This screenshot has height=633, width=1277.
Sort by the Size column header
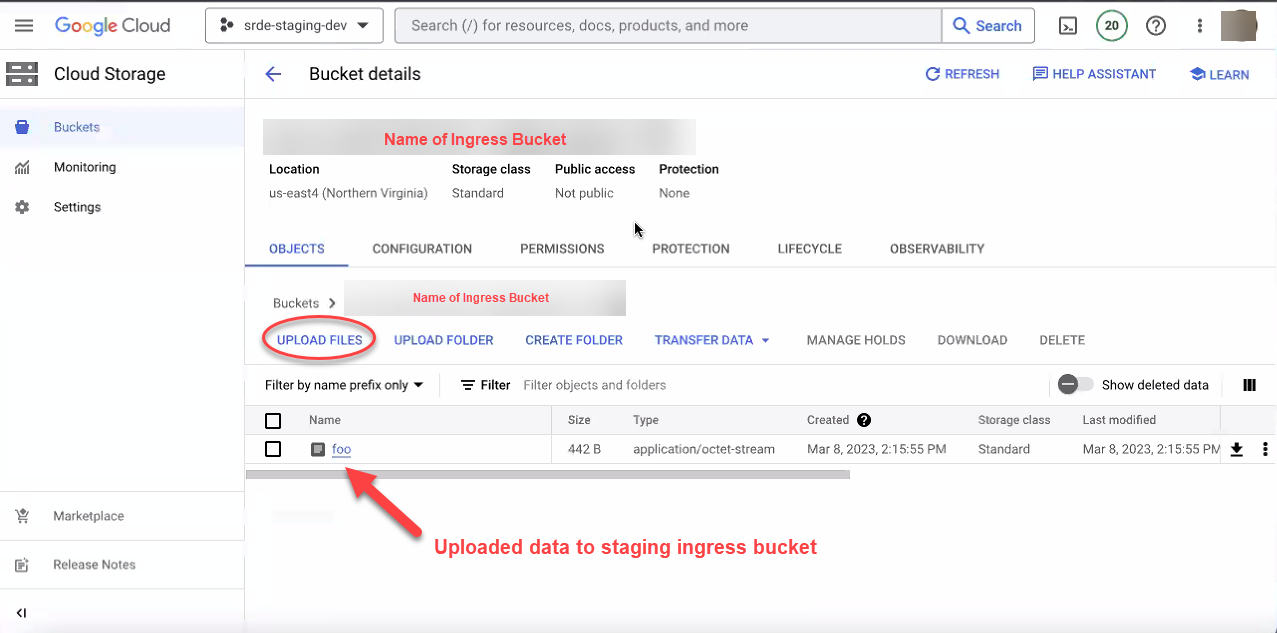(579, 420)
